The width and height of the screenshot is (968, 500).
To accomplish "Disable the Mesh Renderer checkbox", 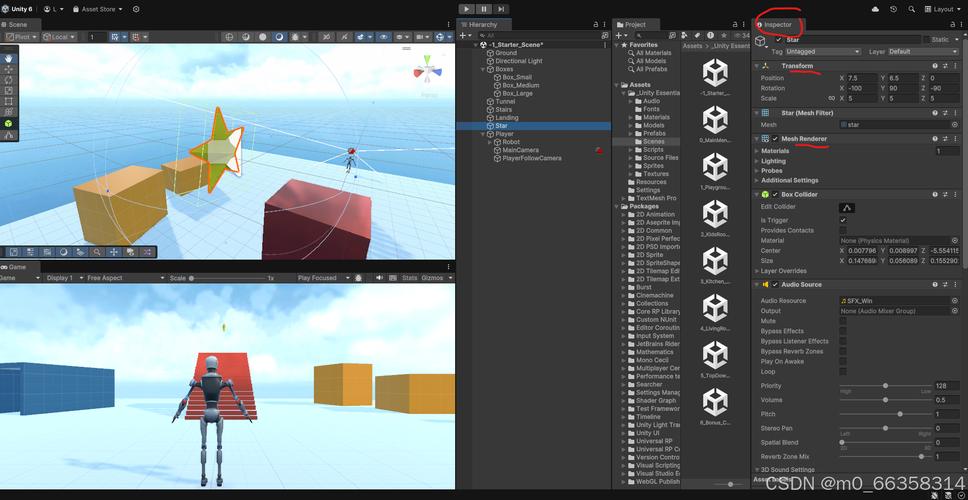I will pyautogui.click(x=775, y=139).
